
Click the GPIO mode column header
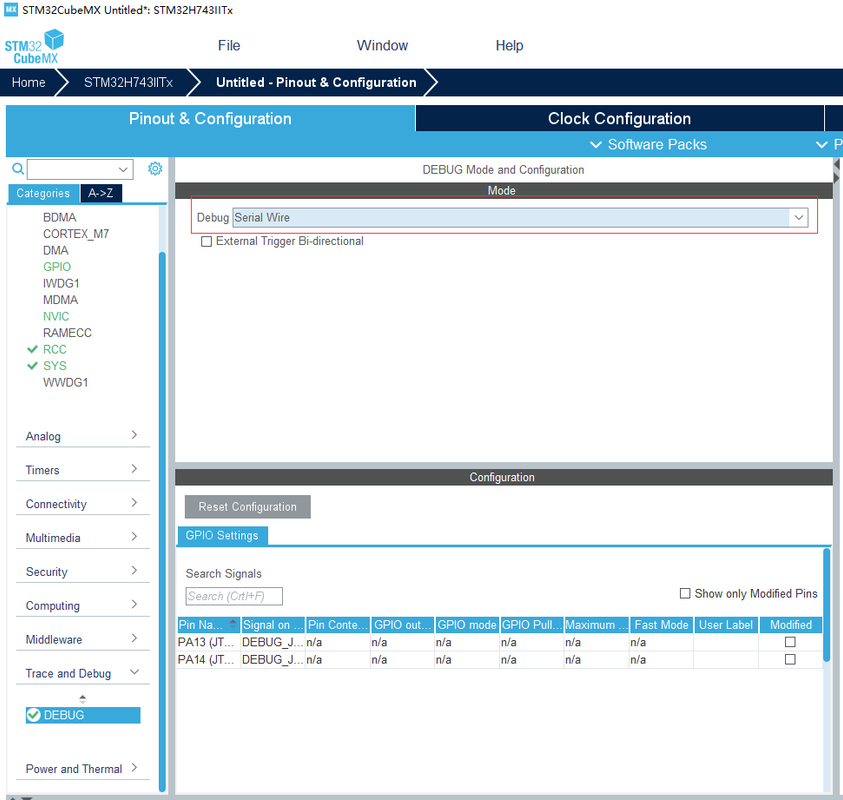coord(467,625)
